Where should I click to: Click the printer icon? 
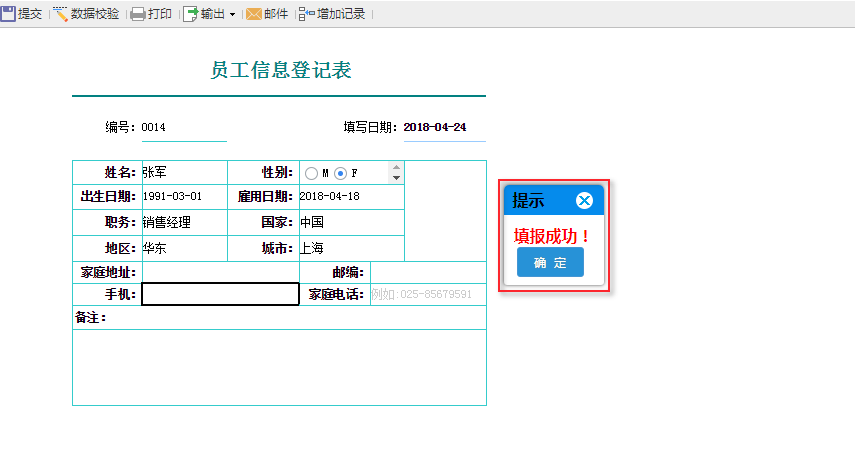[x=138, y=14]
